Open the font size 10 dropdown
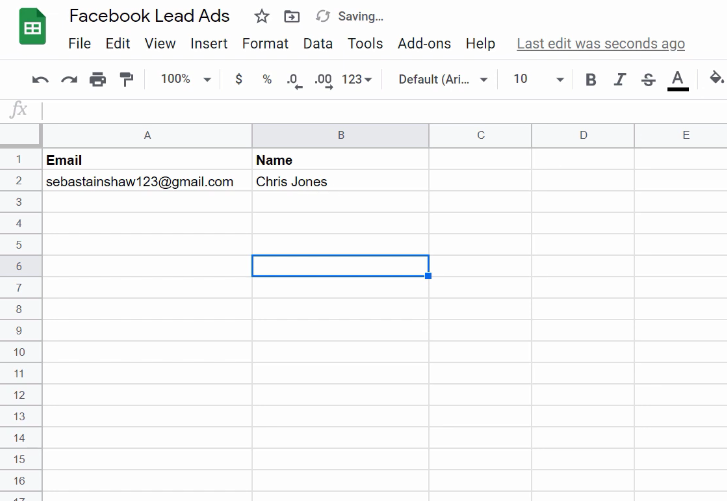 click(x=538, y=79)
